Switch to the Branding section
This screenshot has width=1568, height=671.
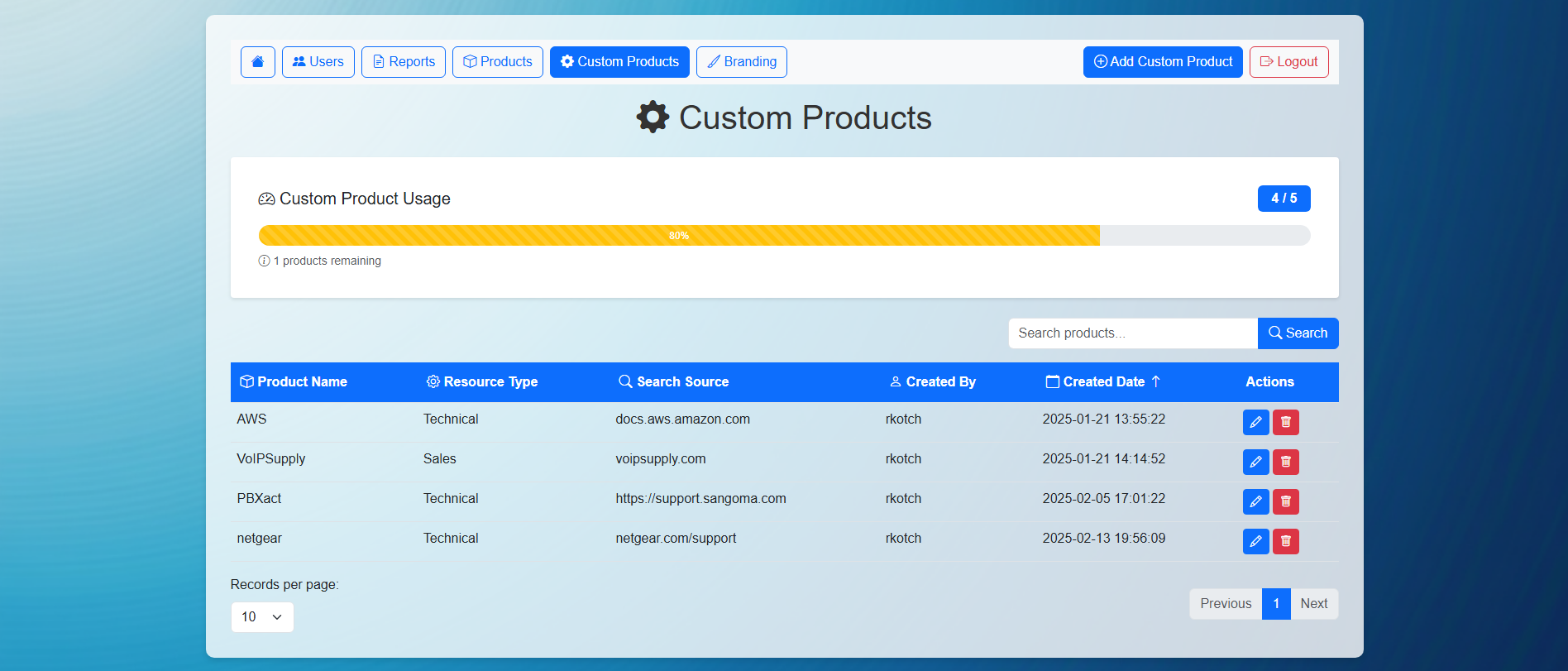741,62
